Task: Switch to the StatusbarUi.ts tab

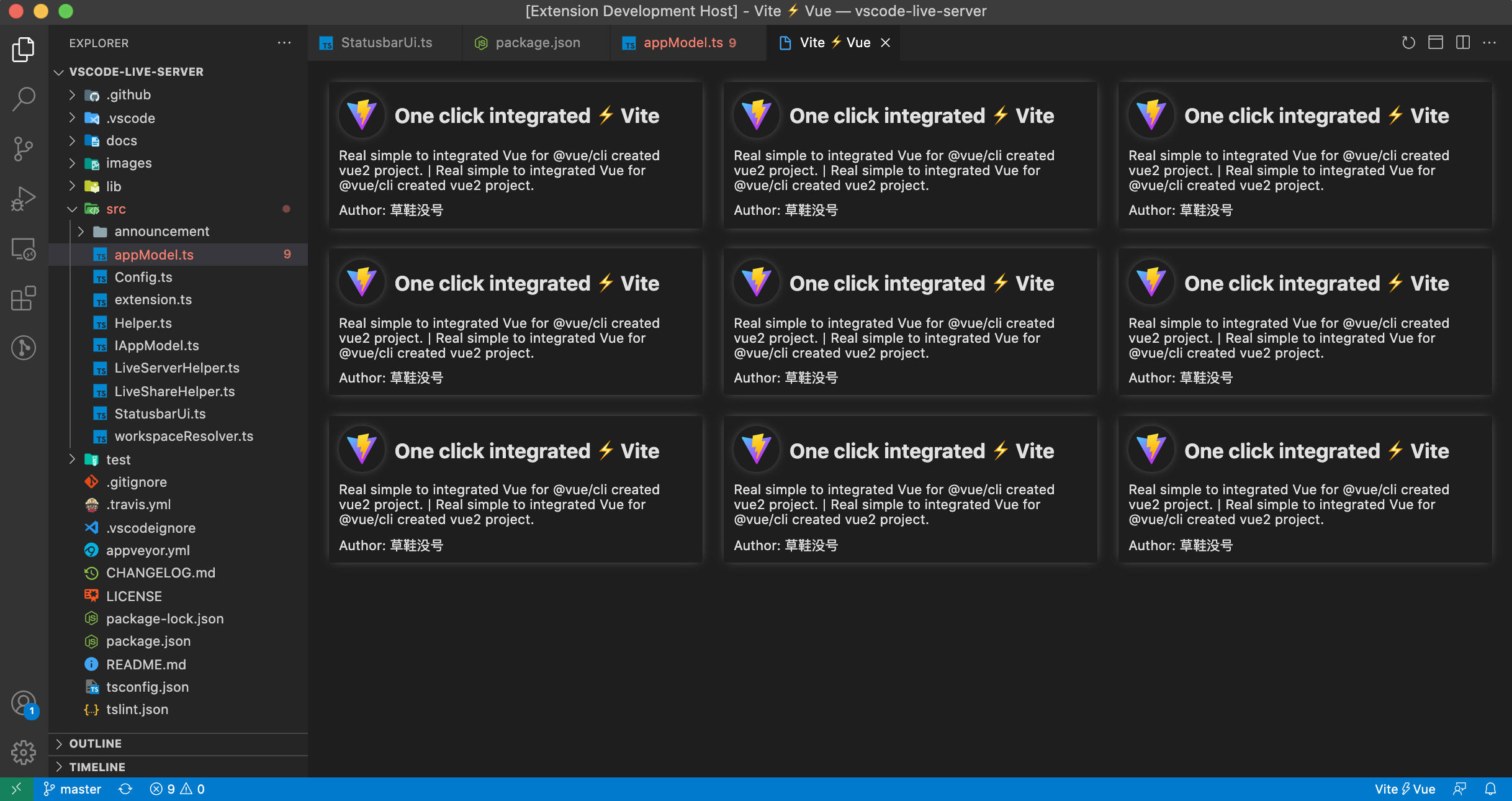Action: click(x=386, y=43)
